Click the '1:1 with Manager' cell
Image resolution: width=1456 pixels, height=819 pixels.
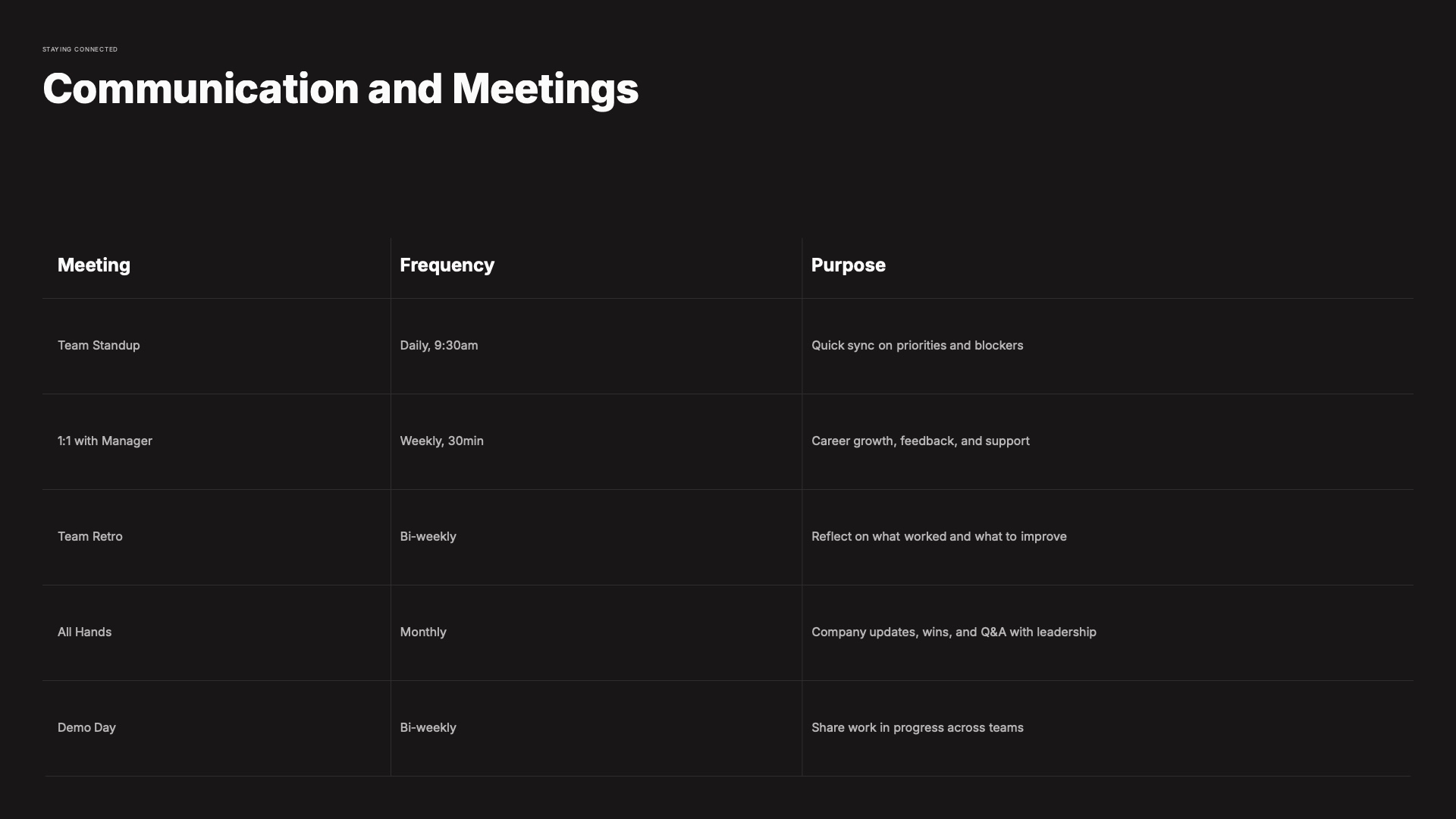(x=105, y=441)
